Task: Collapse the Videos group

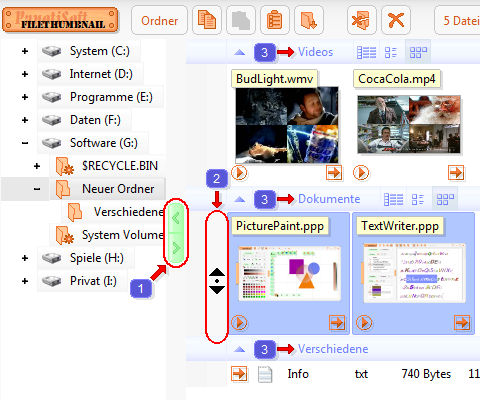Action: [239, 52]
